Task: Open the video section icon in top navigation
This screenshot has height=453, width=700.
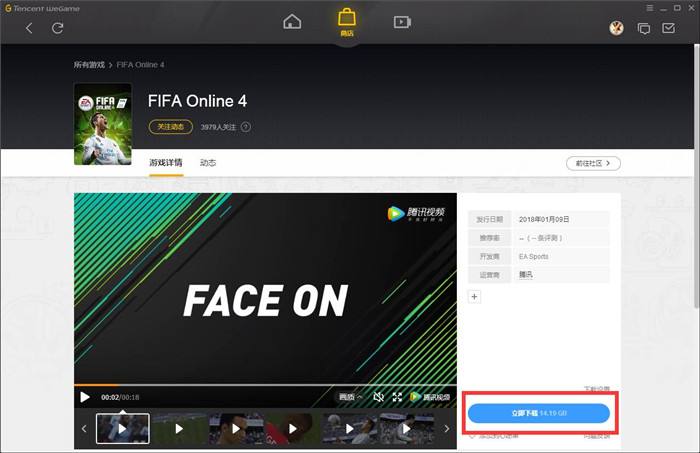Action: point(402,22)
